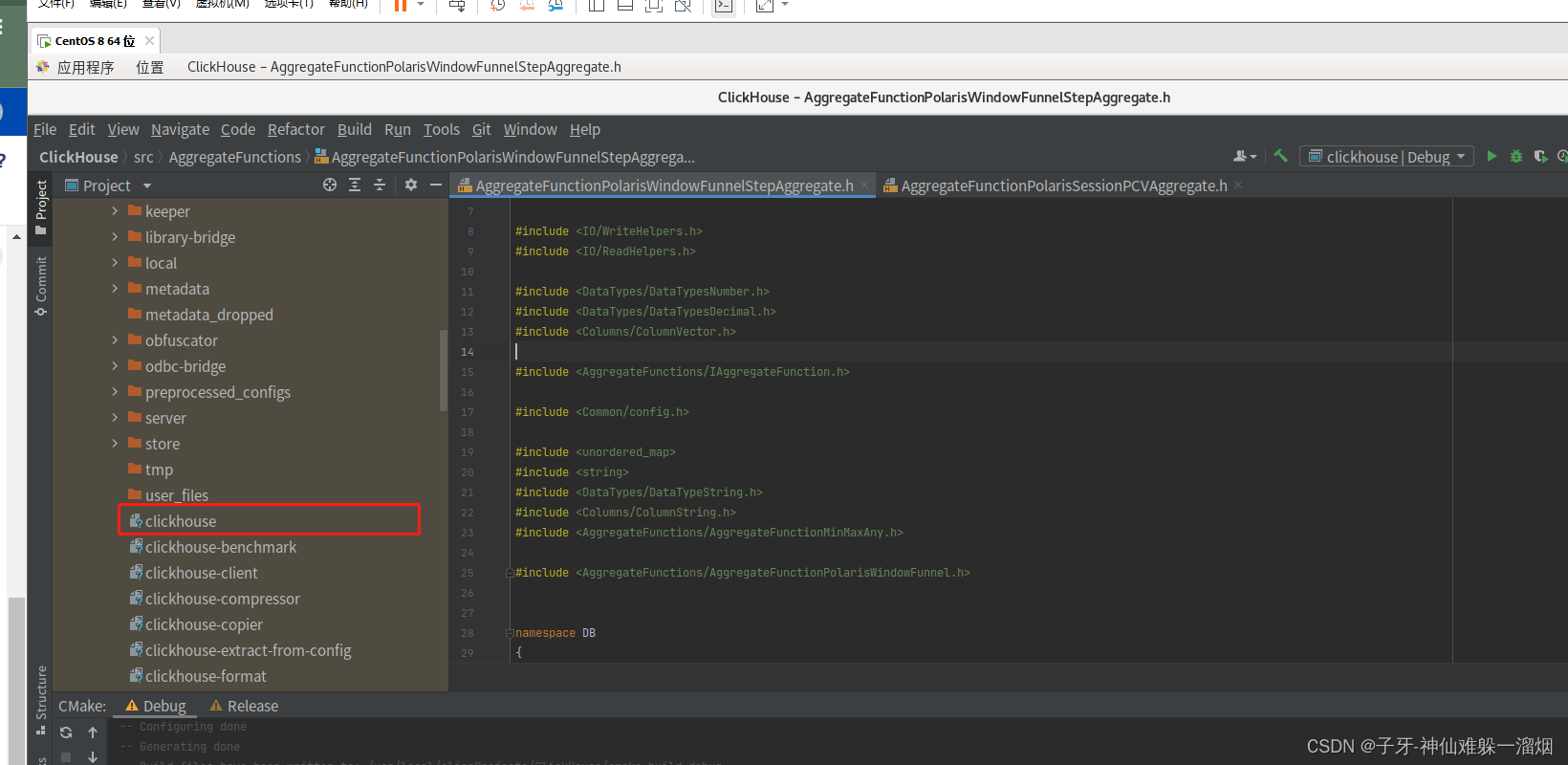
Task: Click the locate-file crosshair icon in Project panel
Action: click(330, 185)
